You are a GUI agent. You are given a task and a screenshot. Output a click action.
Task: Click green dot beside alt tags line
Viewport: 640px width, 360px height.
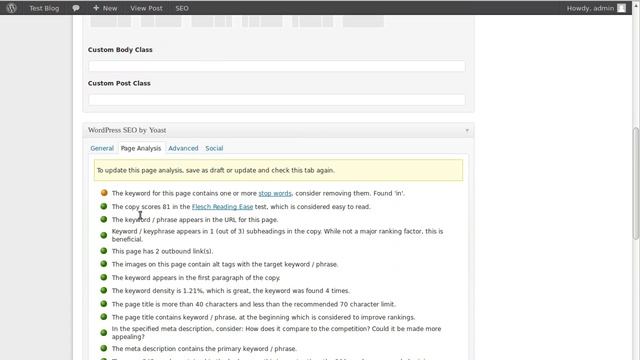(104, 264)
